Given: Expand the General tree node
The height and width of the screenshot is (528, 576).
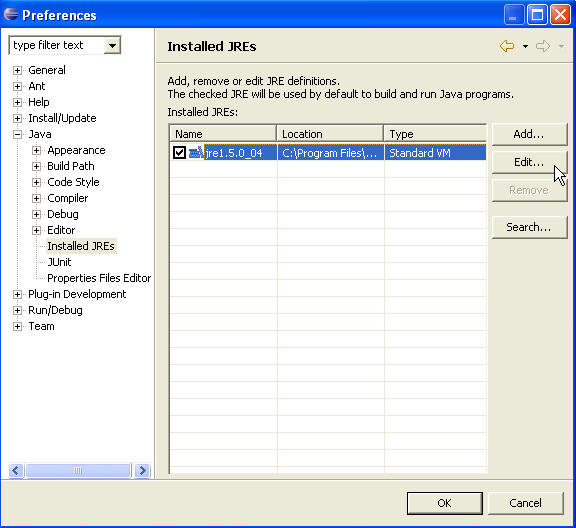Looking at the screenshot, I should [17, 70].
